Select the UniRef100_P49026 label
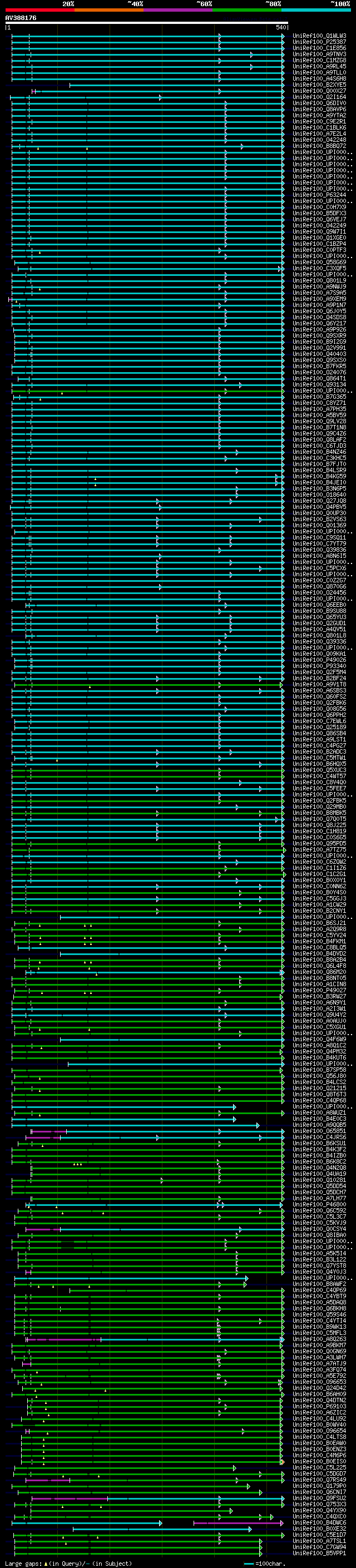 click(x=319, y=660)
